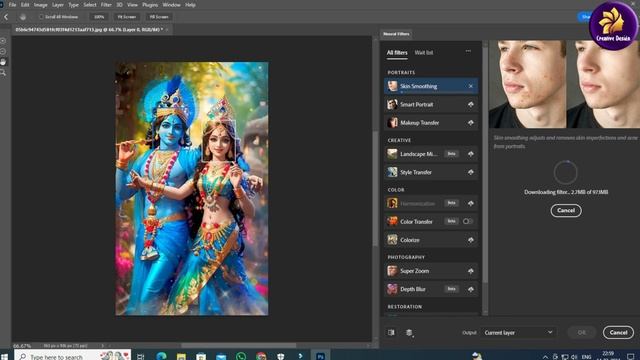Select the Skin Smoothing filter row

pyautogui.click(x=431, y=86)
